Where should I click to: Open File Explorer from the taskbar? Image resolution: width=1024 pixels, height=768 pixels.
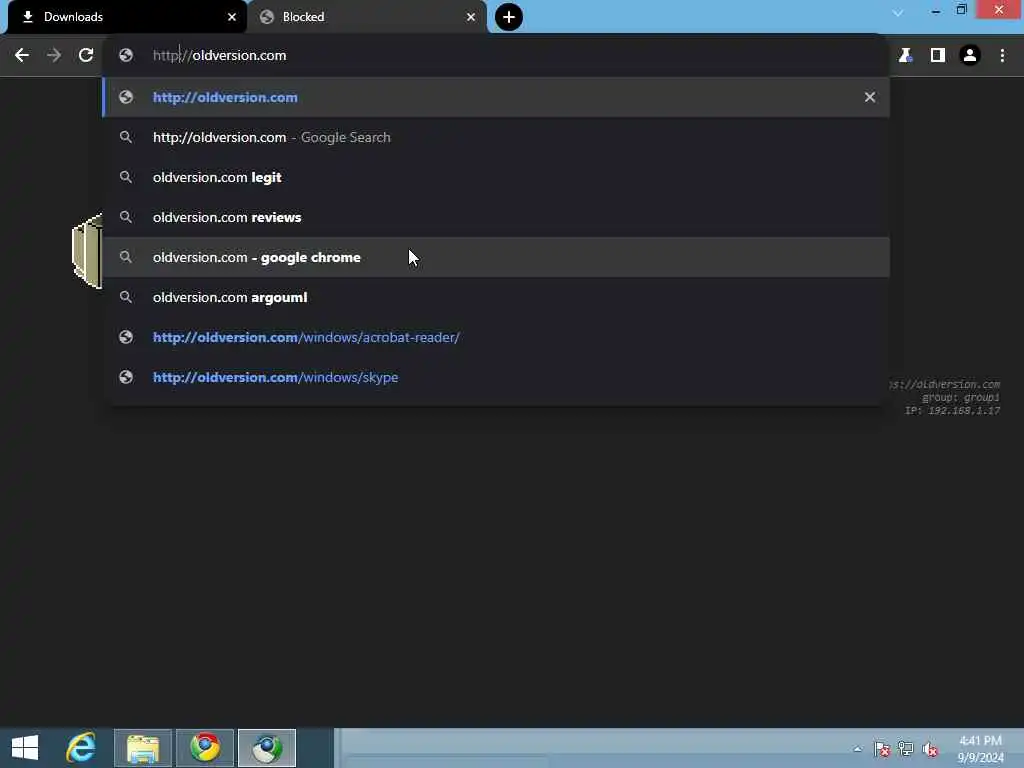[x=143, y=748]
